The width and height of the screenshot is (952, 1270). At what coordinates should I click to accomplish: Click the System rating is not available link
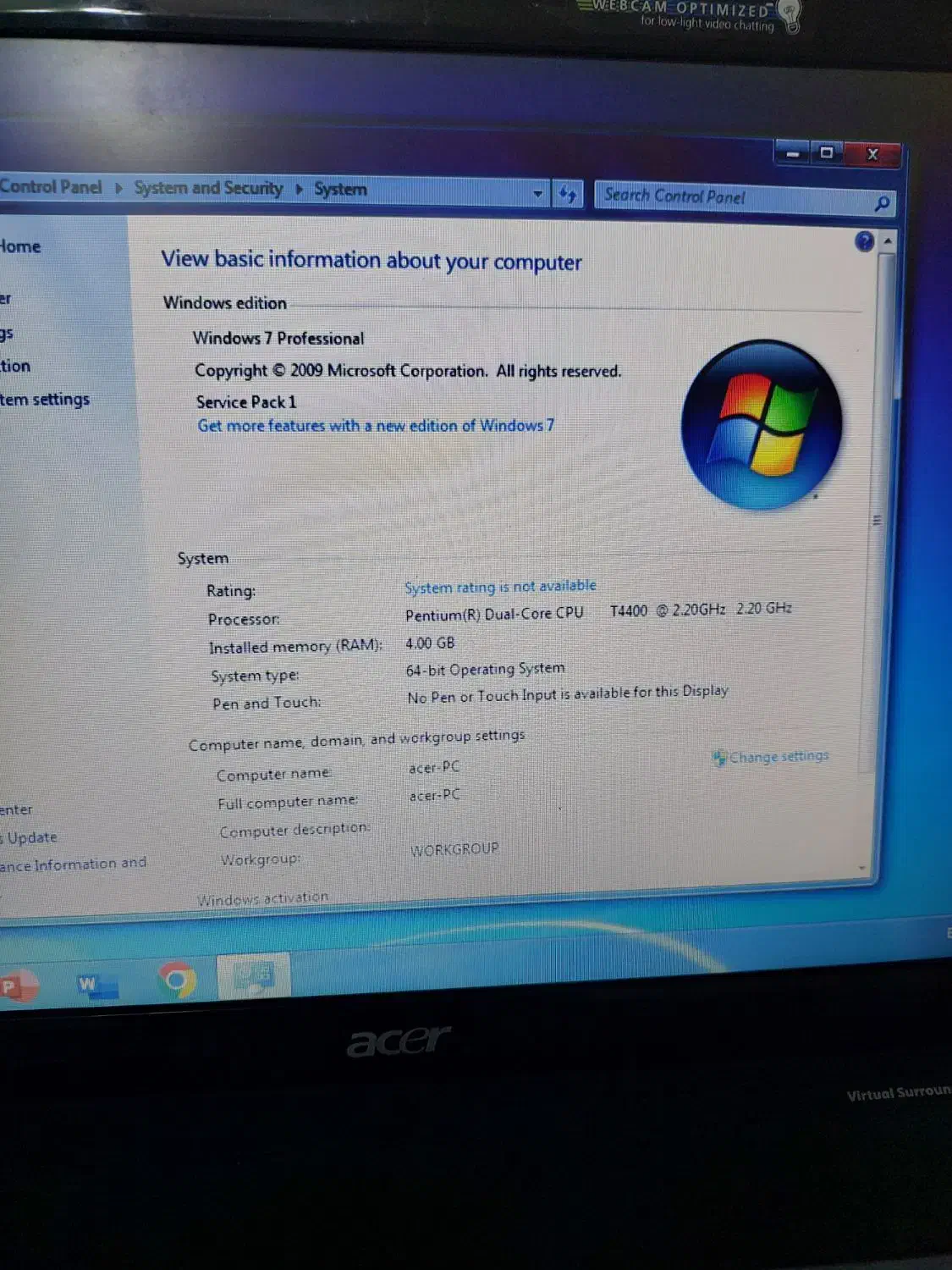500,586
